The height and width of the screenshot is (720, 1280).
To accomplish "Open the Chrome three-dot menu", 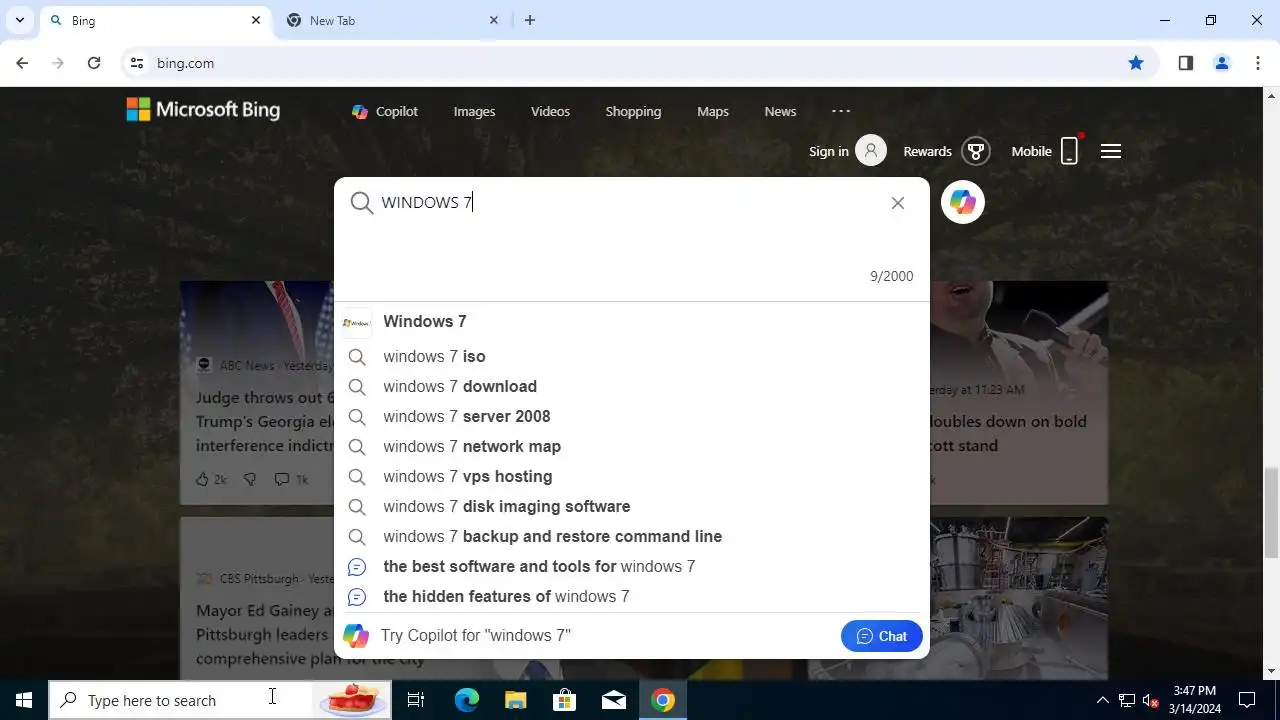I will (x=1258, y=63).
